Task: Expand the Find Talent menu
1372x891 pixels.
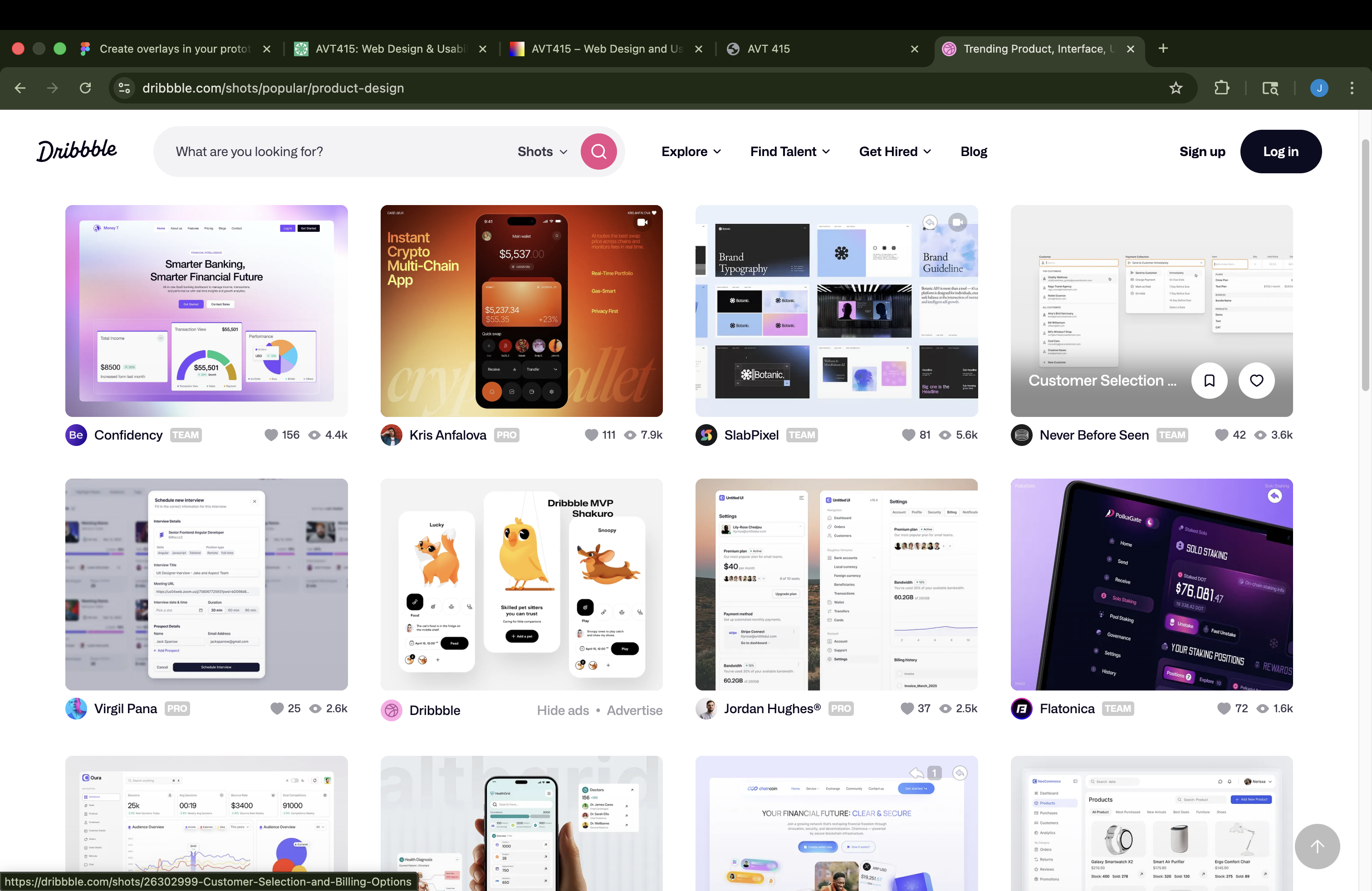Action: [x=789, y=152]
